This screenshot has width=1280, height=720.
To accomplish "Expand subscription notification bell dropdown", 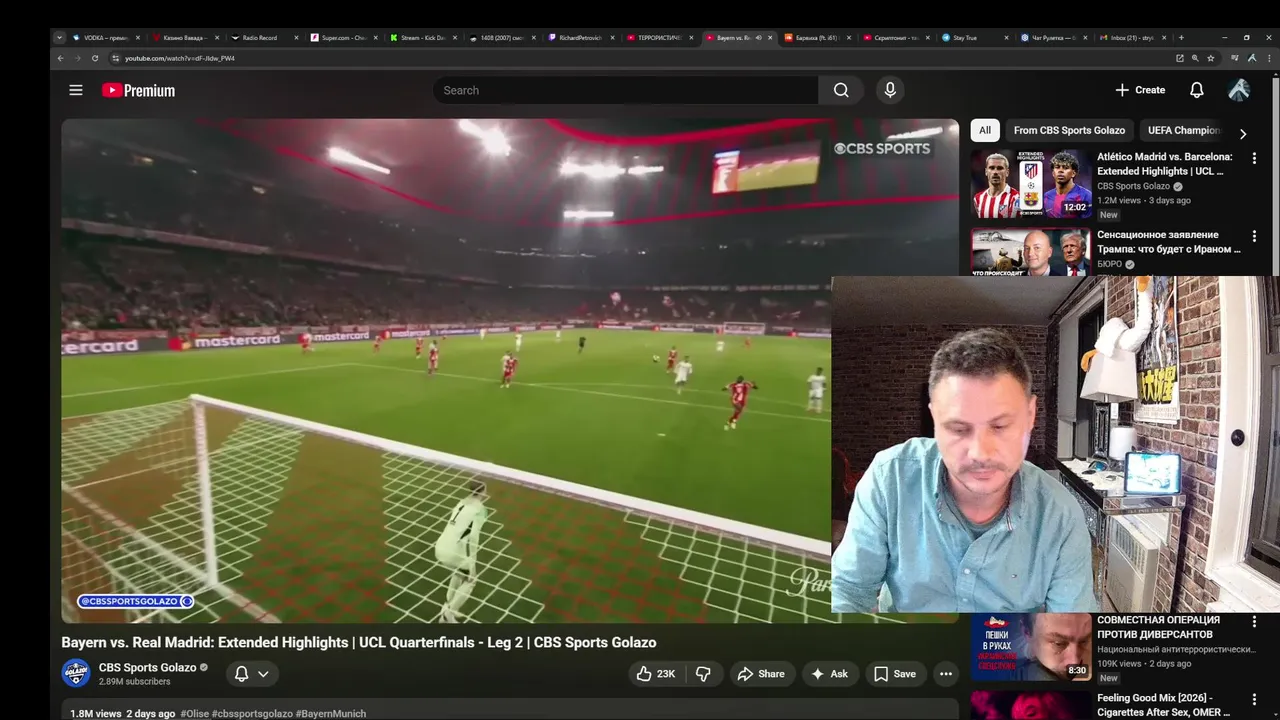I will tap(252, 674).
